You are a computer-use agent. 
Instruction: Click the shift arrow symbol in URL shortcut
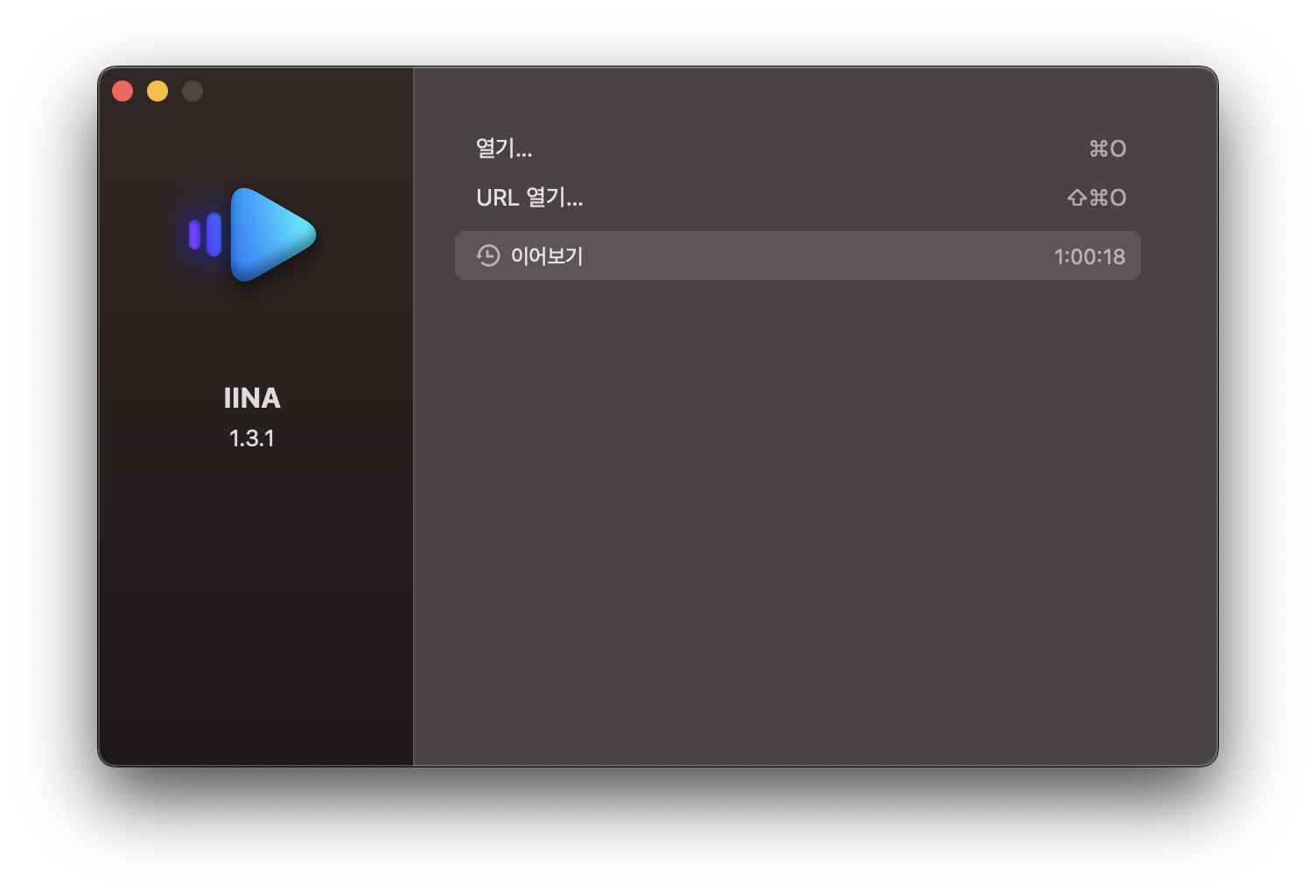[x=1077, y=198]
